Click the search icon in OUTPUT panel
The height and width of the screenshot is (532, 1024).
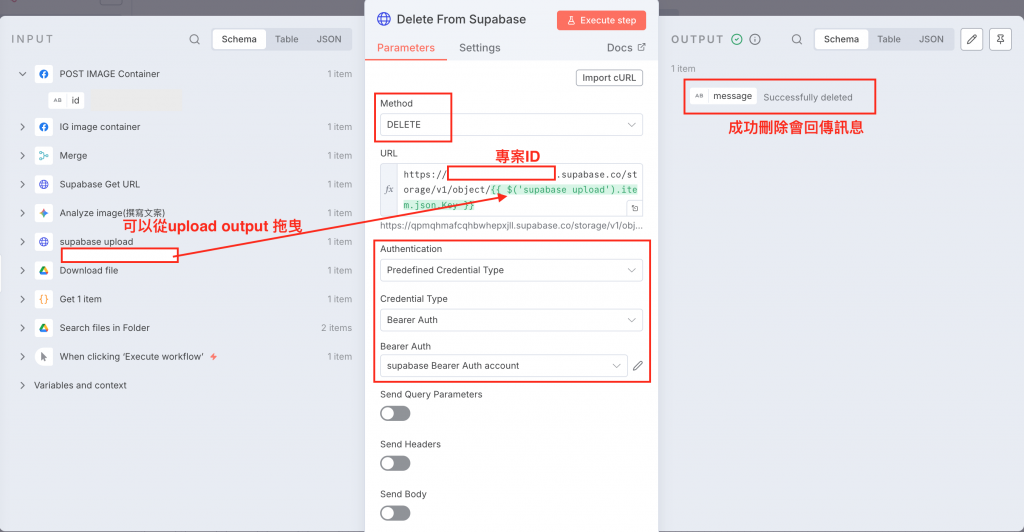797,39
